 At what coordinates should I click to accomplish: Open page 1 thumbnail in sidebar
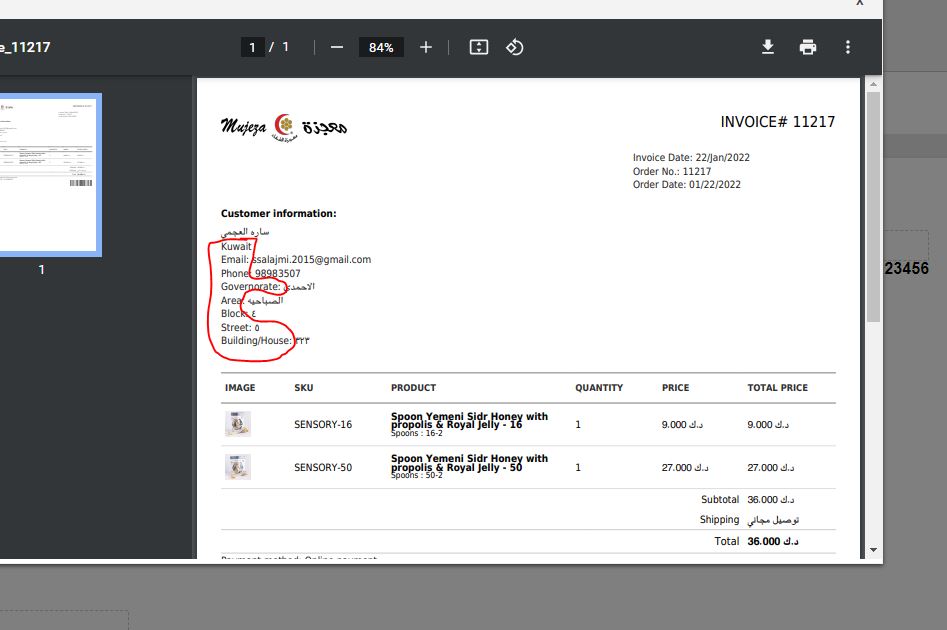pyautogui.click(x=50, y=175)
